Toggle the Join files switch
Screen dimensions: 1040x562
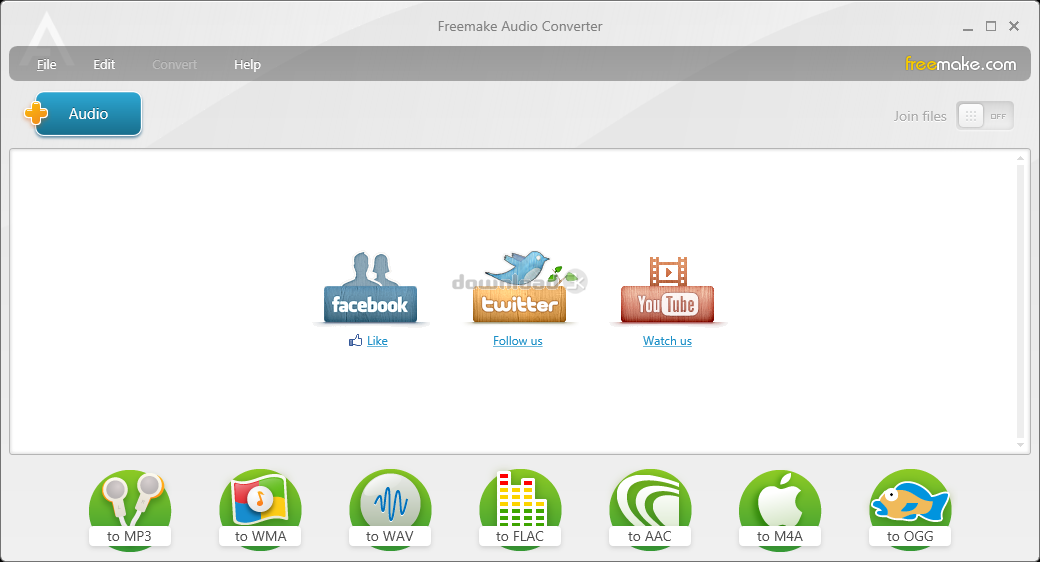985,116
